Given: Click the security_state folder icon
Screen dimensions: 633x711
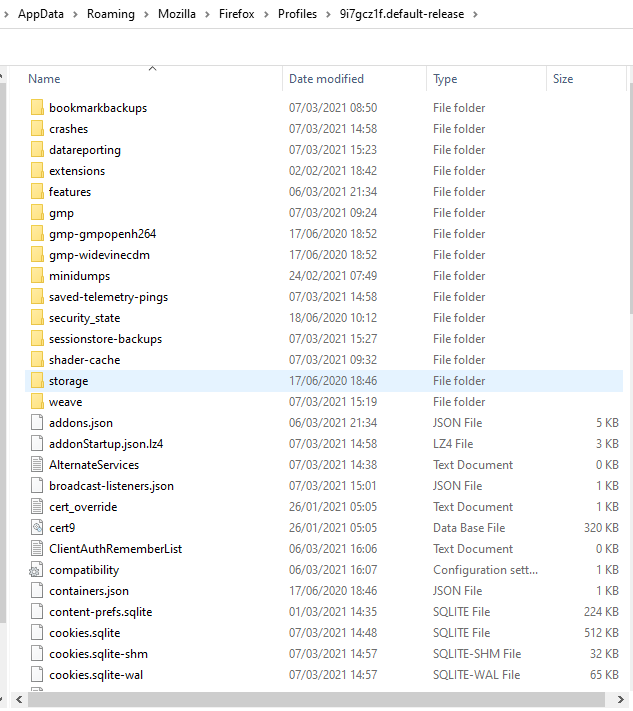Looking at the screenshot, I should point(37,317).
